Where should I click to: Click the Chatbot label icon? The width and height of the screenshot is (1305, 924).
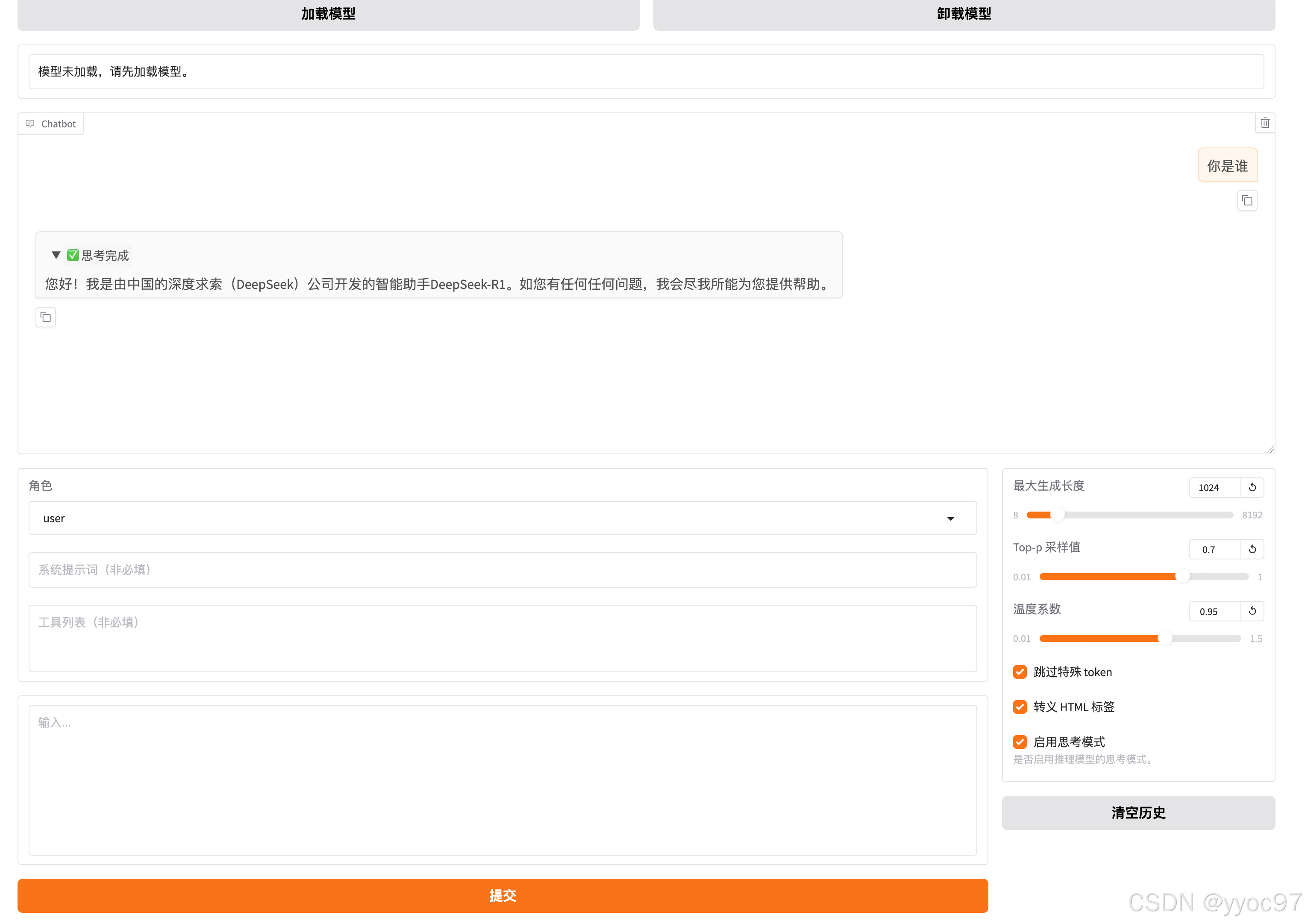click(x=30, y=124)
